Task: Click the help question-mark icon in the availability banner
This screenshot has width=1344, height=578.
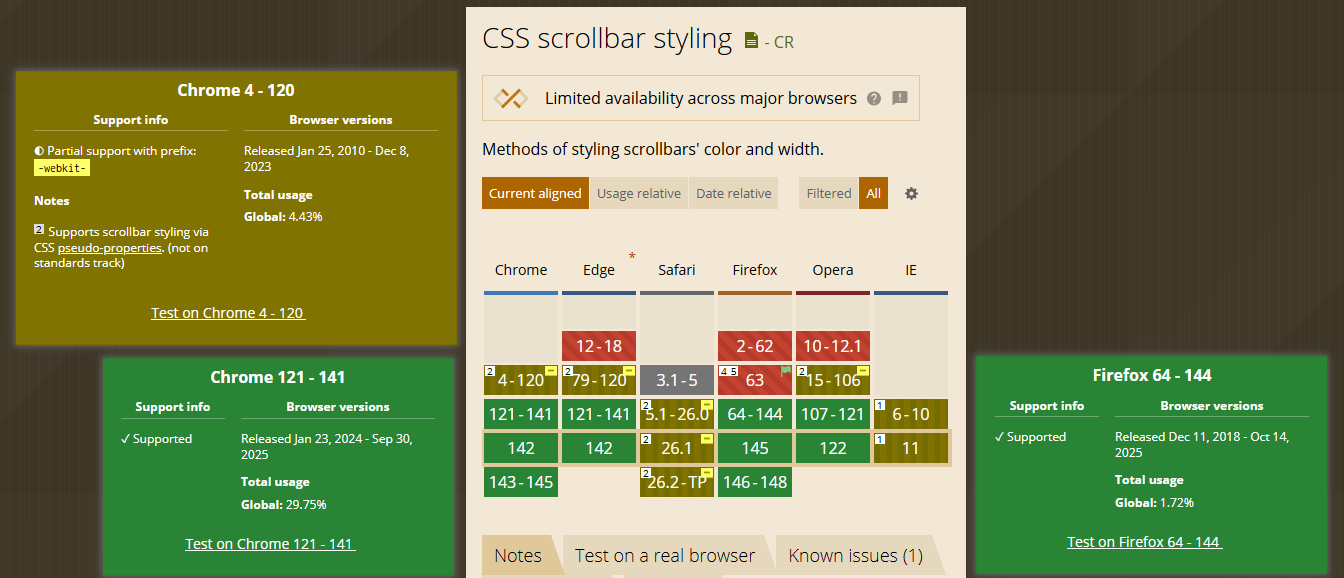Action: tap(874, 98)
